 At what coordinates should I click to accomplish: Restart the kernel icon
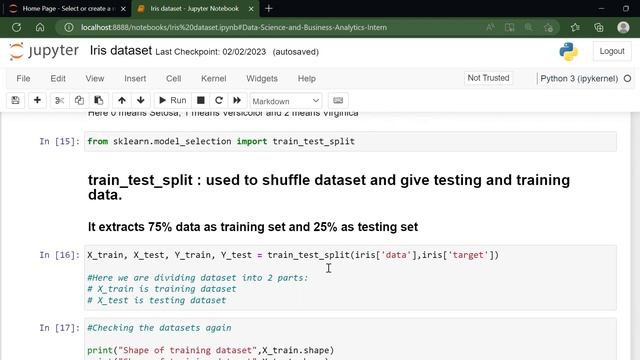tap(219, 100)
